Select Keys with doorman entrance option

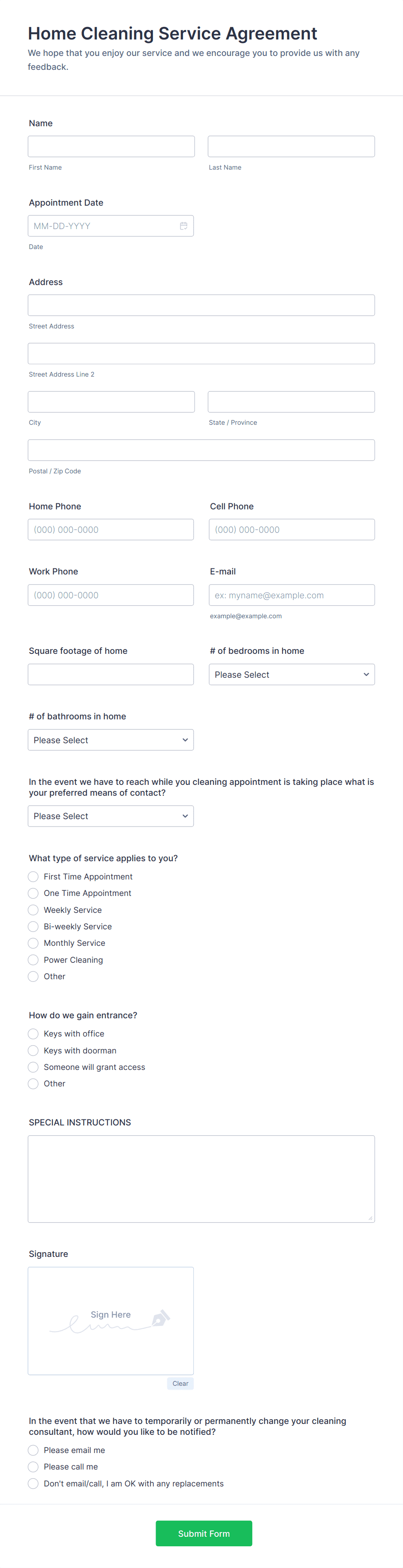pyautogui.click(x=33, y=1050)
